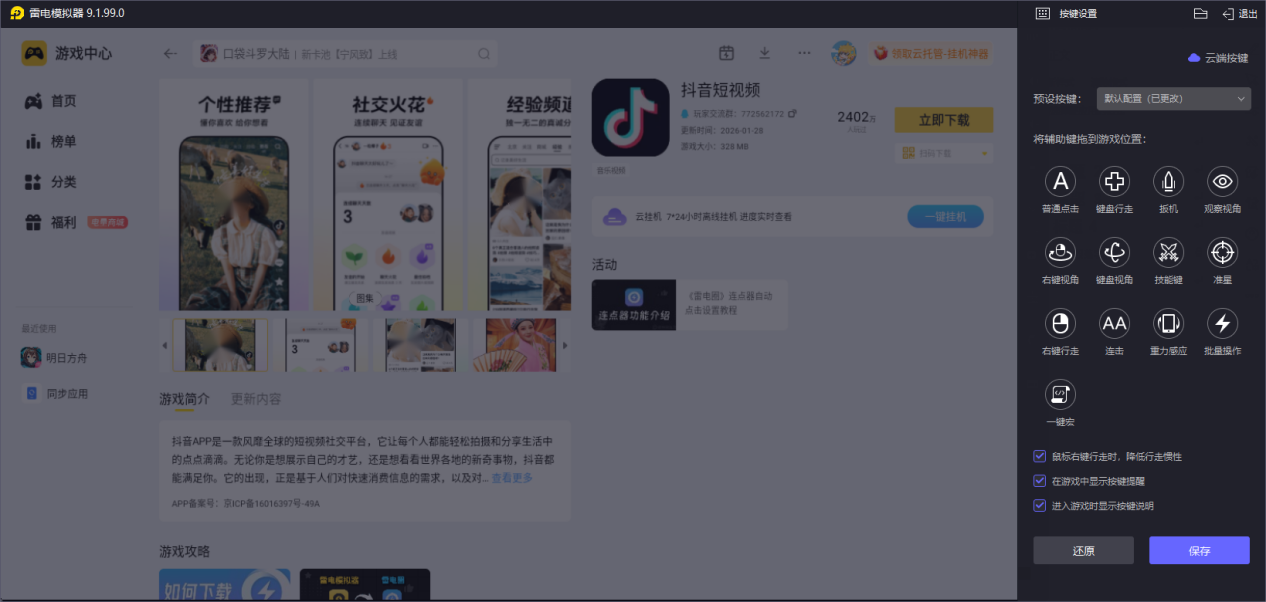Open the folder icon in key settings header
Viewport: 1266px width, 602px height.
coord(1201,14)
